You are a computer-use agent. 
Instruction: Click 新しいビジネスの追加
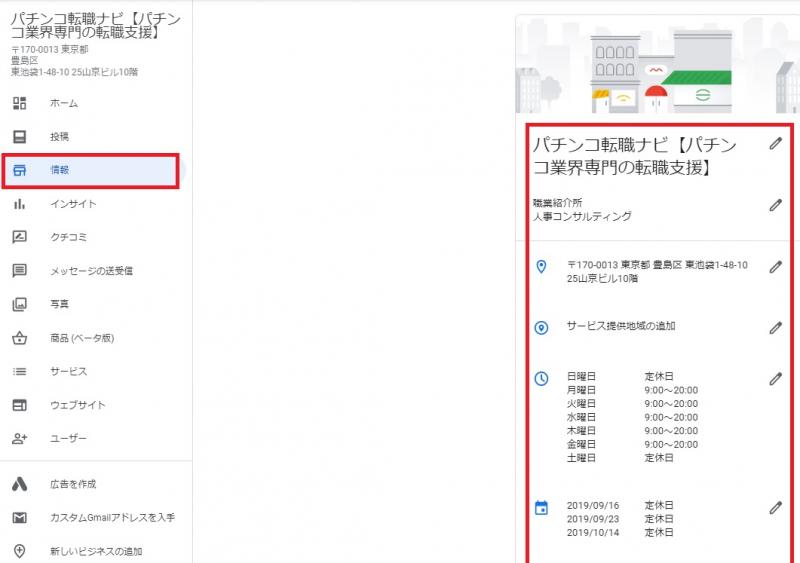(x=95, y=551)
